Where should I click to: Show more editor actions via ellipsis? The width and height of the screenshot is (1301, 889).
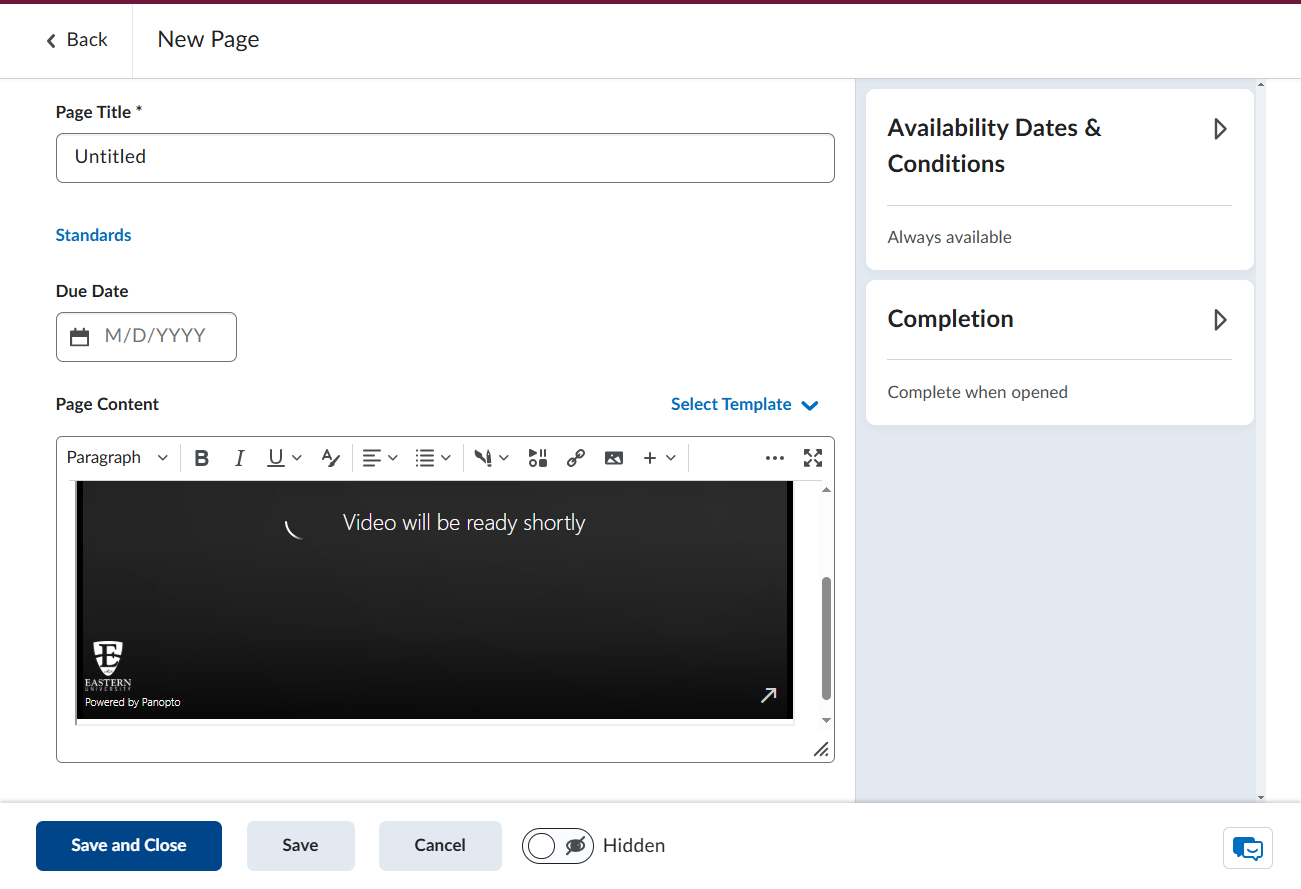coord(775,458)
